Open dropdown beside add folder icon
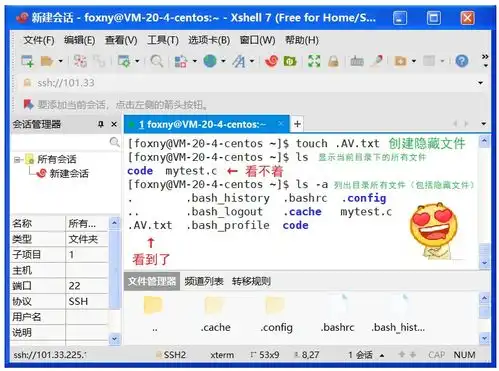Screen dimensions: 499x371 coord(414,61)
